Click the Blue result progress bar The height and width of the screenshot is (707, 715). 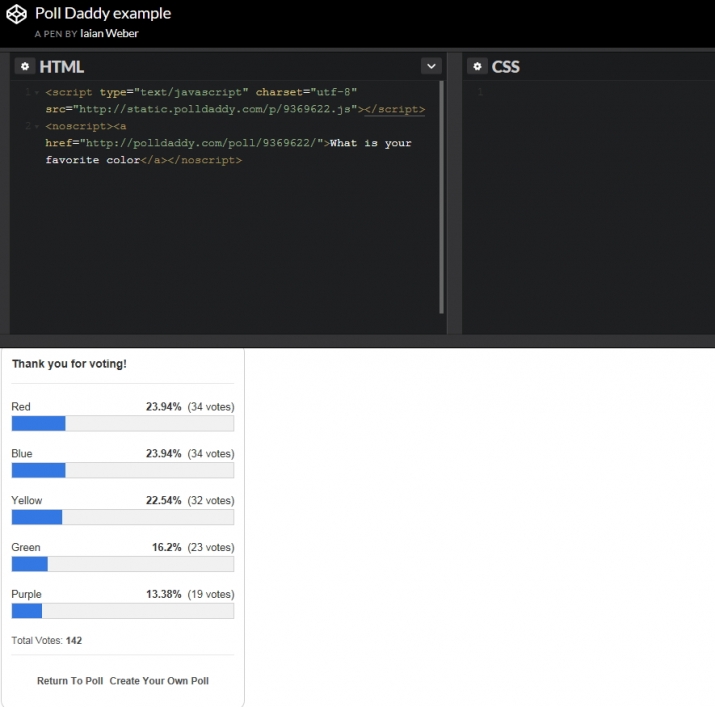click(123, 470)
